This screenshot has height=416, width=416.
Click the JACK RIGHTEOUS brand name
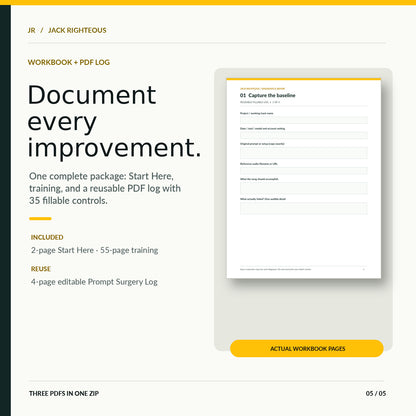[x=77, y=30]
